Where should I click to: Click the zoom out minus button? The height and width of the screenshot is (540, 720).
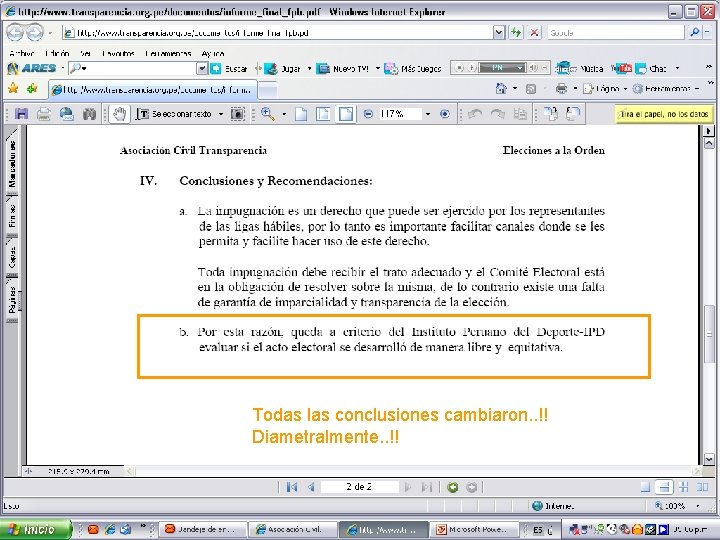(x=368, y=114)
